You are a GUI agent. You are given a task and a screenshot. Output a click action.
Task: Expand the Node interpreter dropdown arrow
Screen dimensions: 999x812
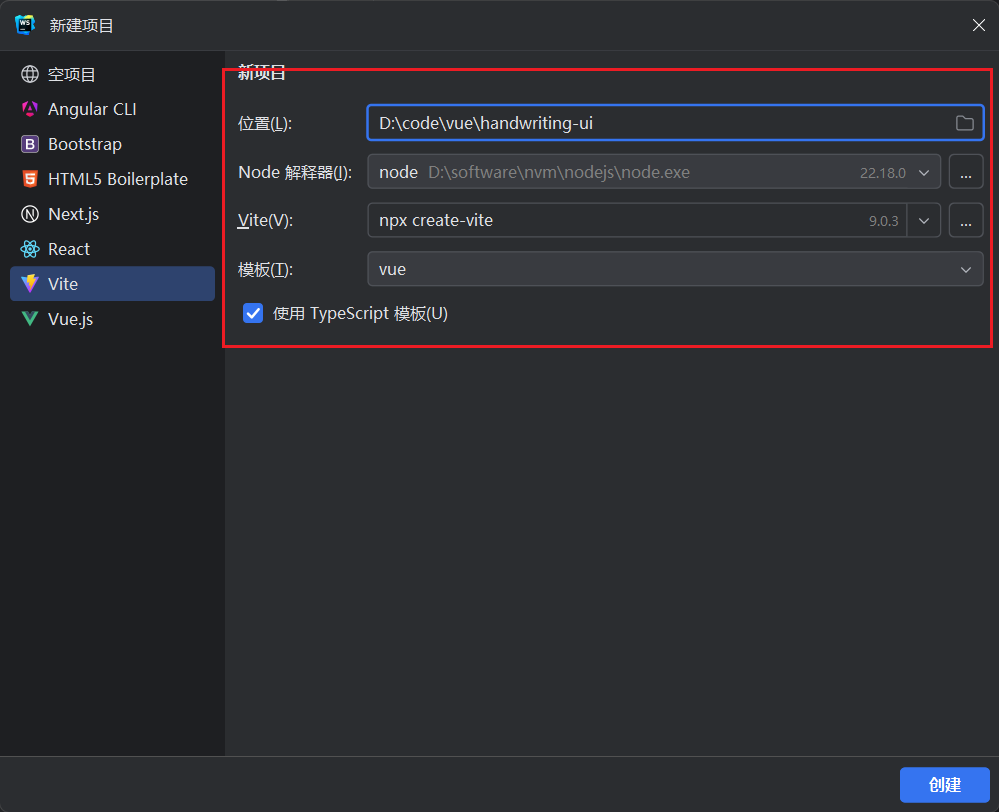pos(924,173)
